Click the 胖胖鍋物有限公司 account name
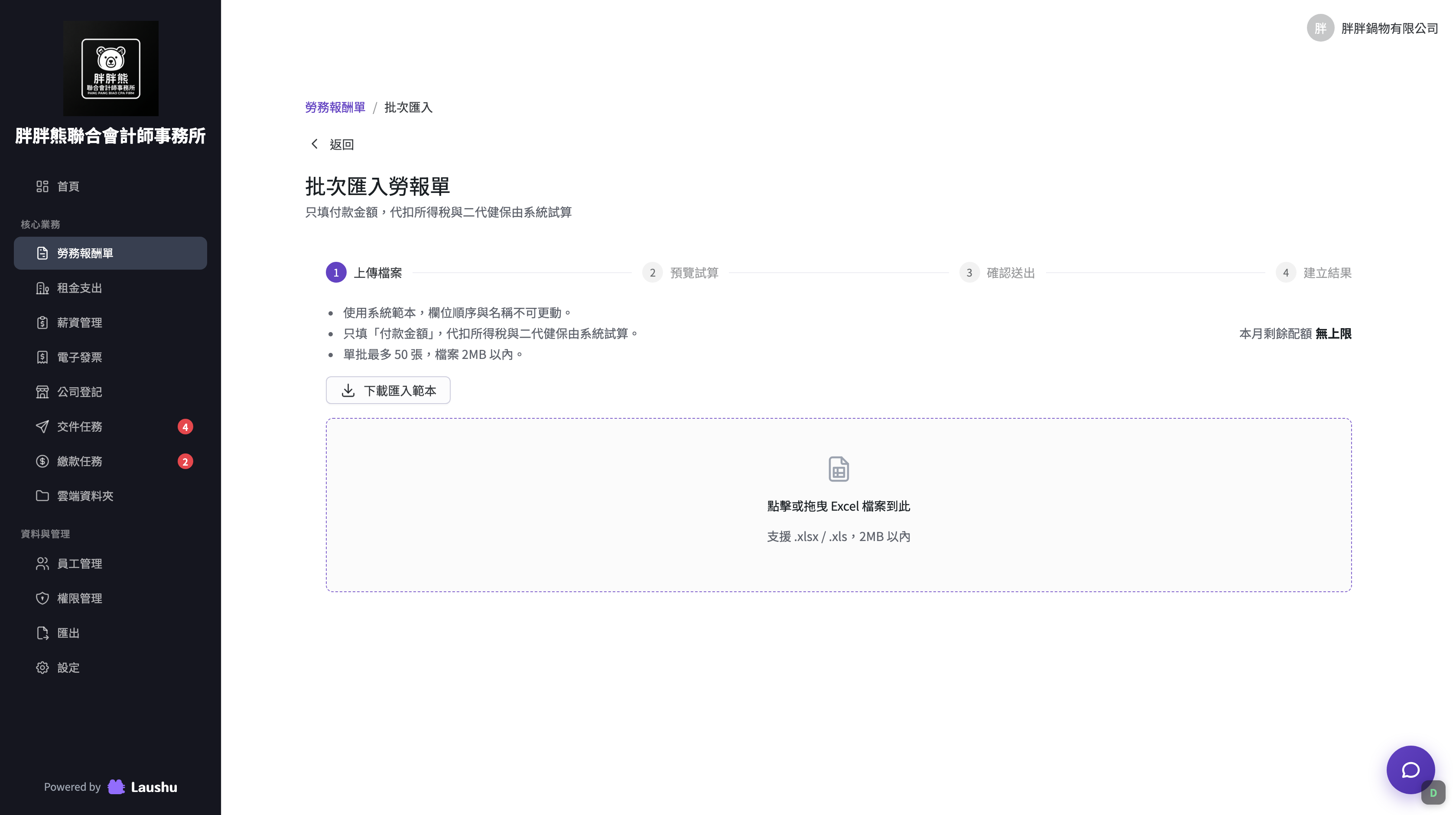This screenshot has height=815, width=1456. [x=1389, y=28]
